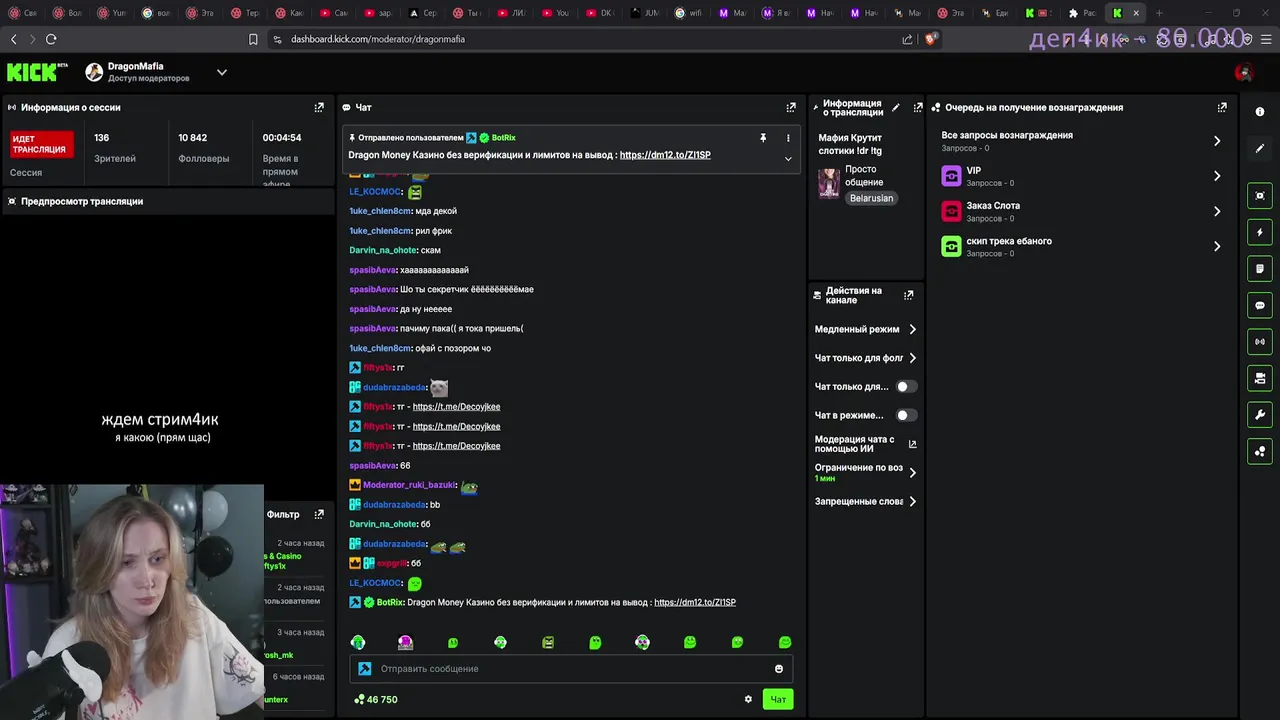Screen dimensions: 1280x720
Task: Open the user avatar at top right
Action: tap(1244, 72)
